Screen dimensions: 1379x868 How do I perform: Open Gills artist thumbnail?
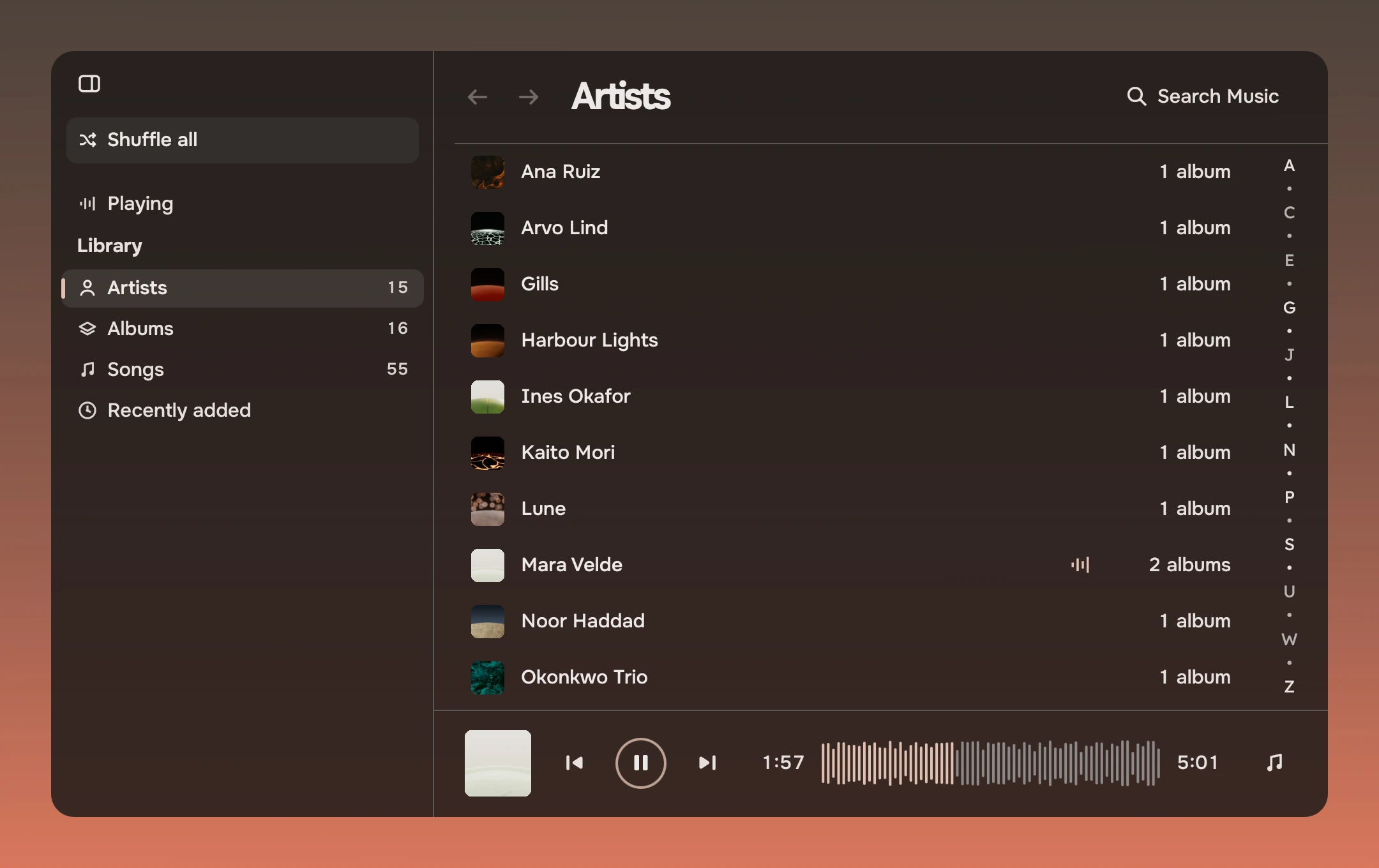[x=488, y=285]
